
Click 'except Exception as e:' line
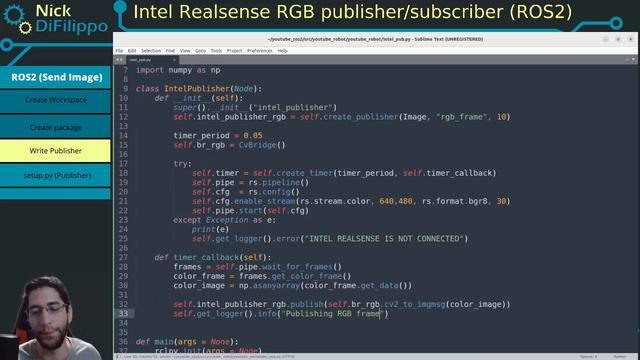[224, 220]
